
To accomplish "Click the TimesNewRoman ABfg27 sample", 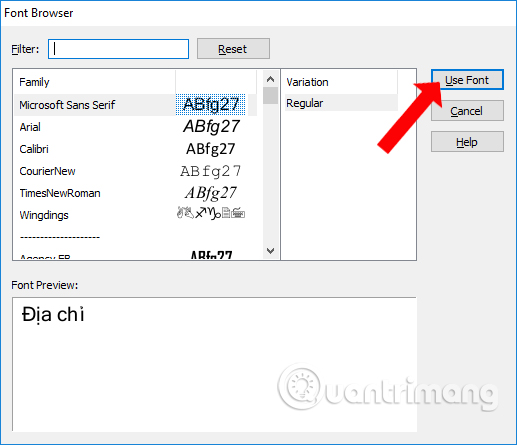I will 211,193.
